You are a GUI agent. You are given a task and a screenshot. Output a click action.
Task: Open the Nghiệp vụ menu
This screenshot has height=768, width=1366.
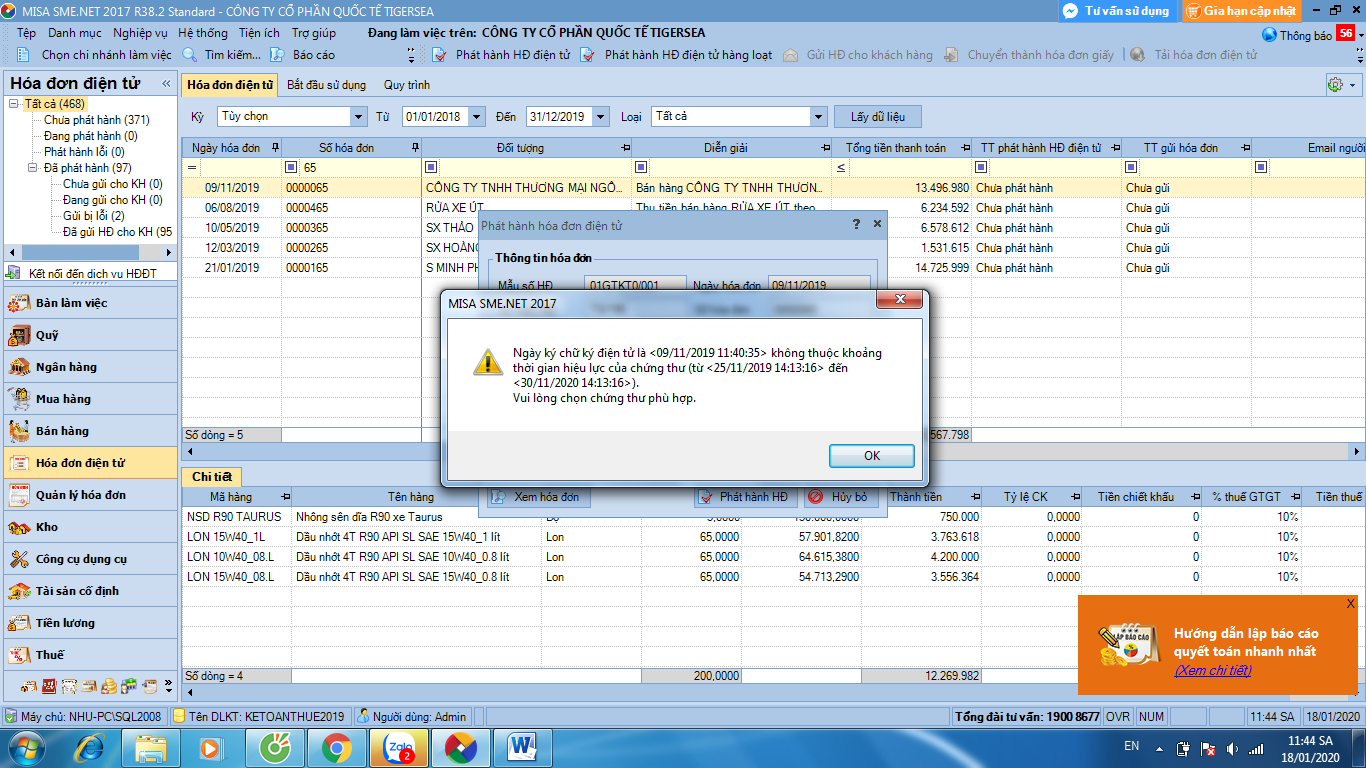(x=140, y=33)
